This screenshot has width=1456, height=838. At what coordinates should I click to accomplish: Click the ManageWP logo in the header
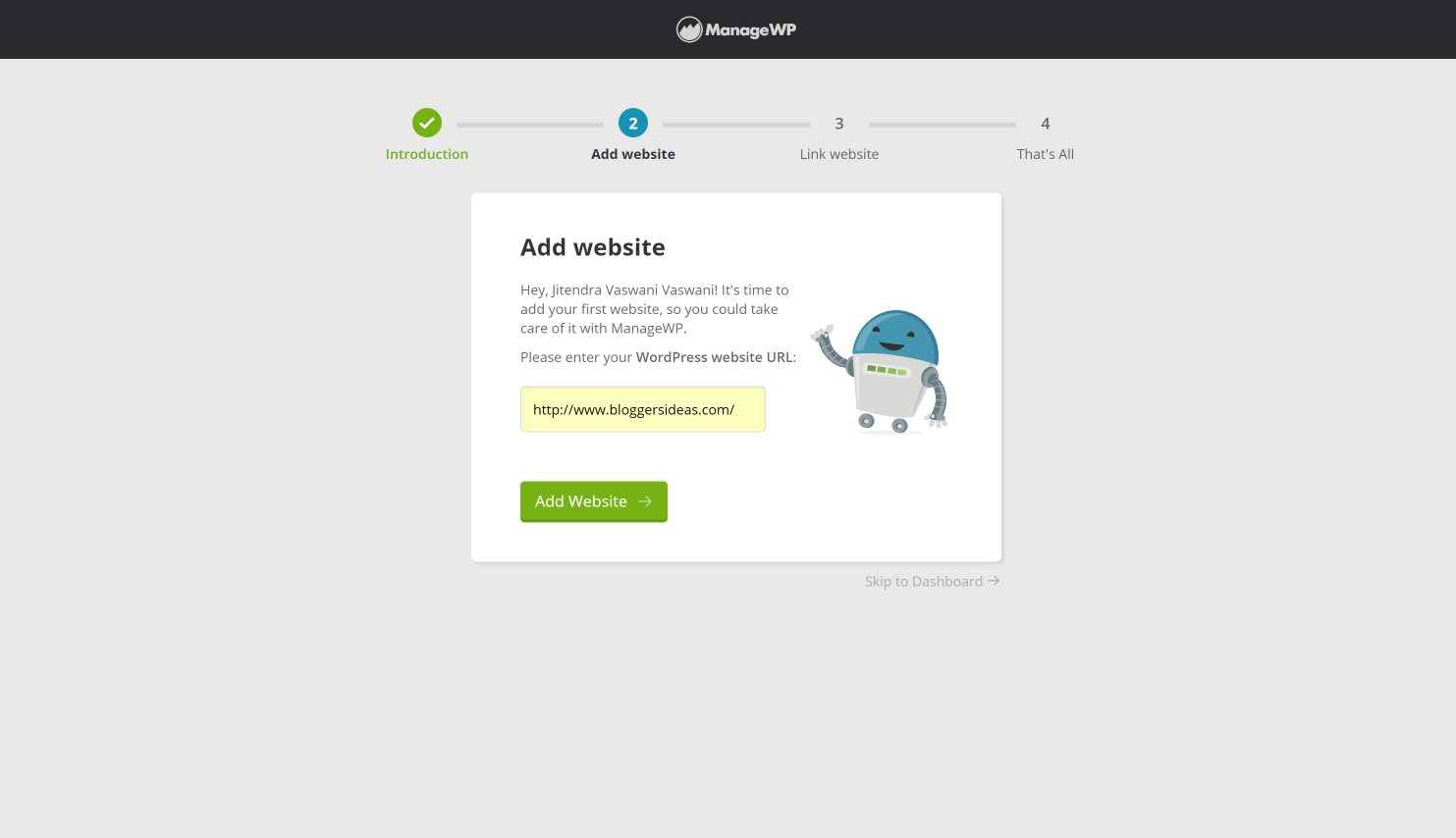pos(735,29)
